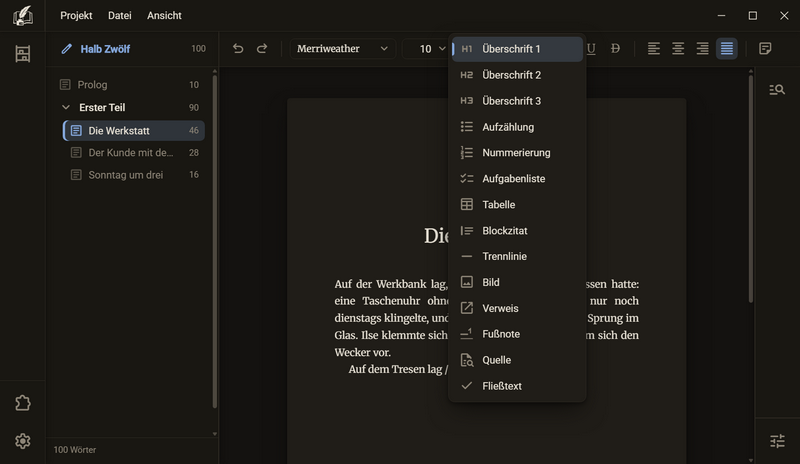Redo the last action
800x464 pixels.
point(262,48)
